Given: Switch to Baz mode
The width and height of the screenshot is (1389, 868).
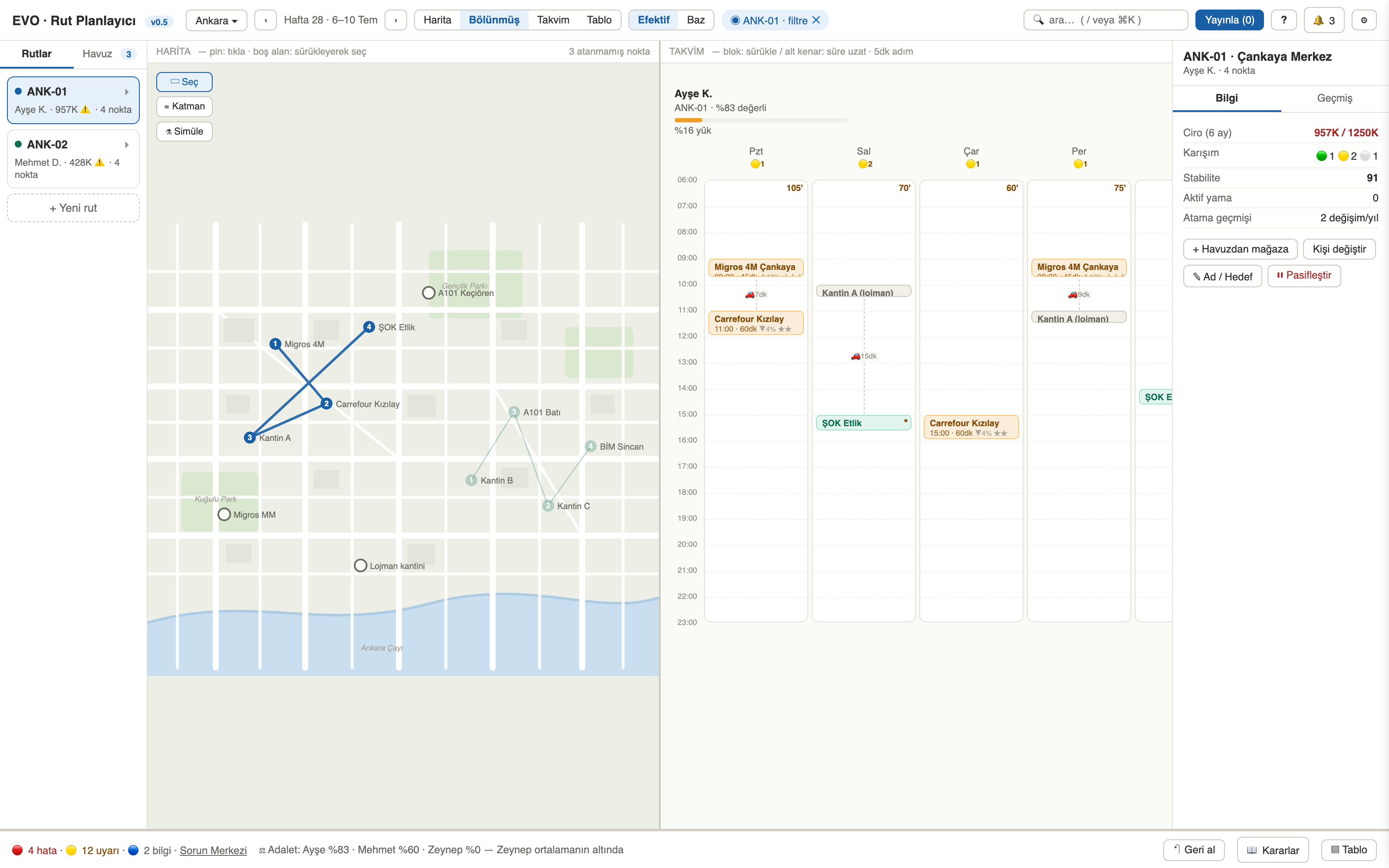Looking at the screenshot, I should pyautogui.click(x=695, y=20).
